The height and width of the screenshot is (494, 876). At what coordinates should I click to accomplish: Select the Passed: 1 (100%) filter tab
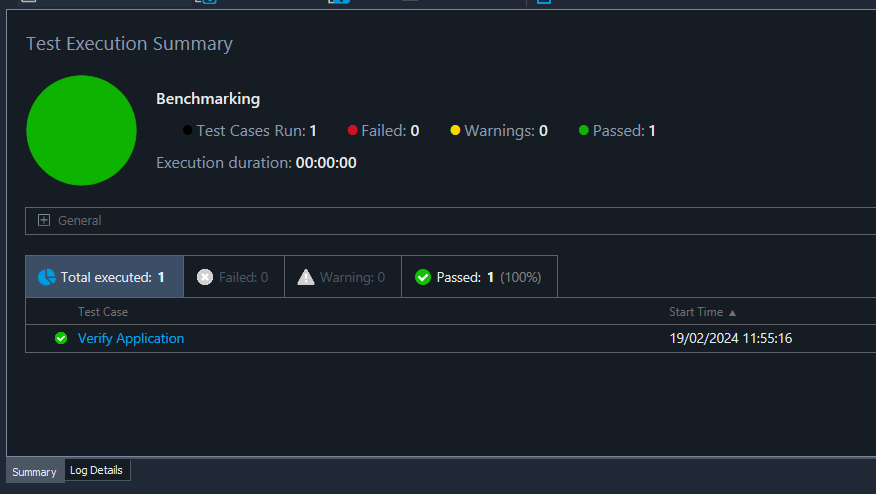[479, 277]
